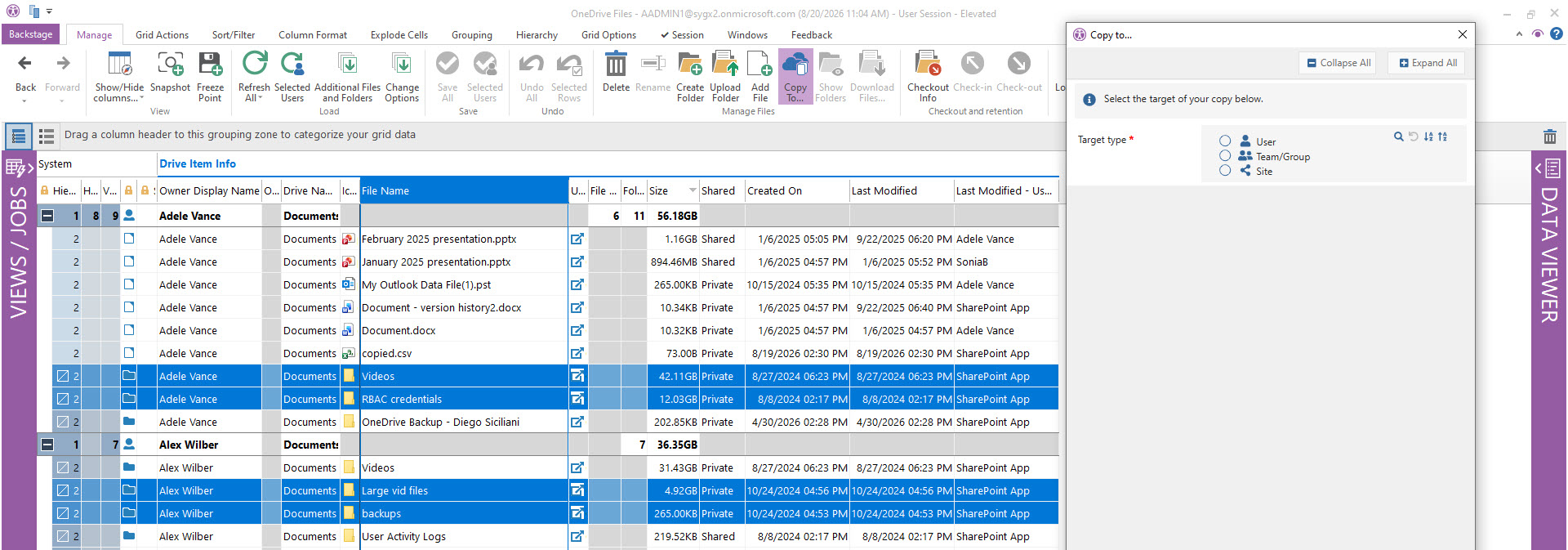Open the Hierarchy ribbon tab

pos(537,35)
